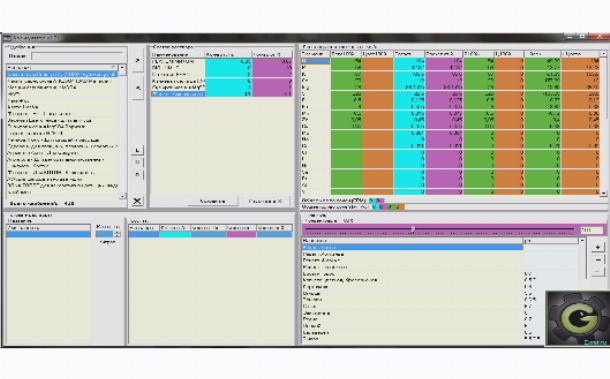Open dropdown arrow at nutrient list header right
Viewport: 610px width, 379px height.
pyautogui.click(x=582, y=241)
